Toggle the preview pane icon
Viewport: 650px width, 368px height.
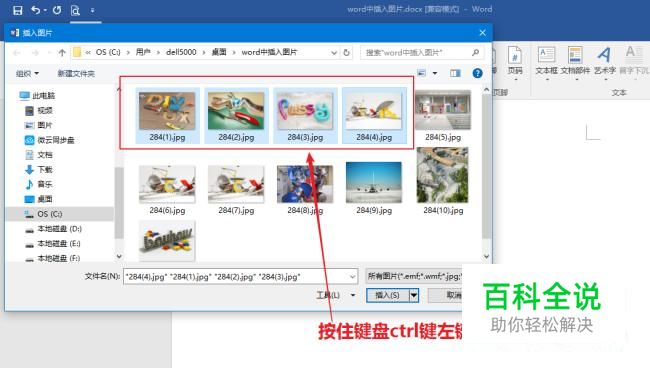click(x=455, y=73)
